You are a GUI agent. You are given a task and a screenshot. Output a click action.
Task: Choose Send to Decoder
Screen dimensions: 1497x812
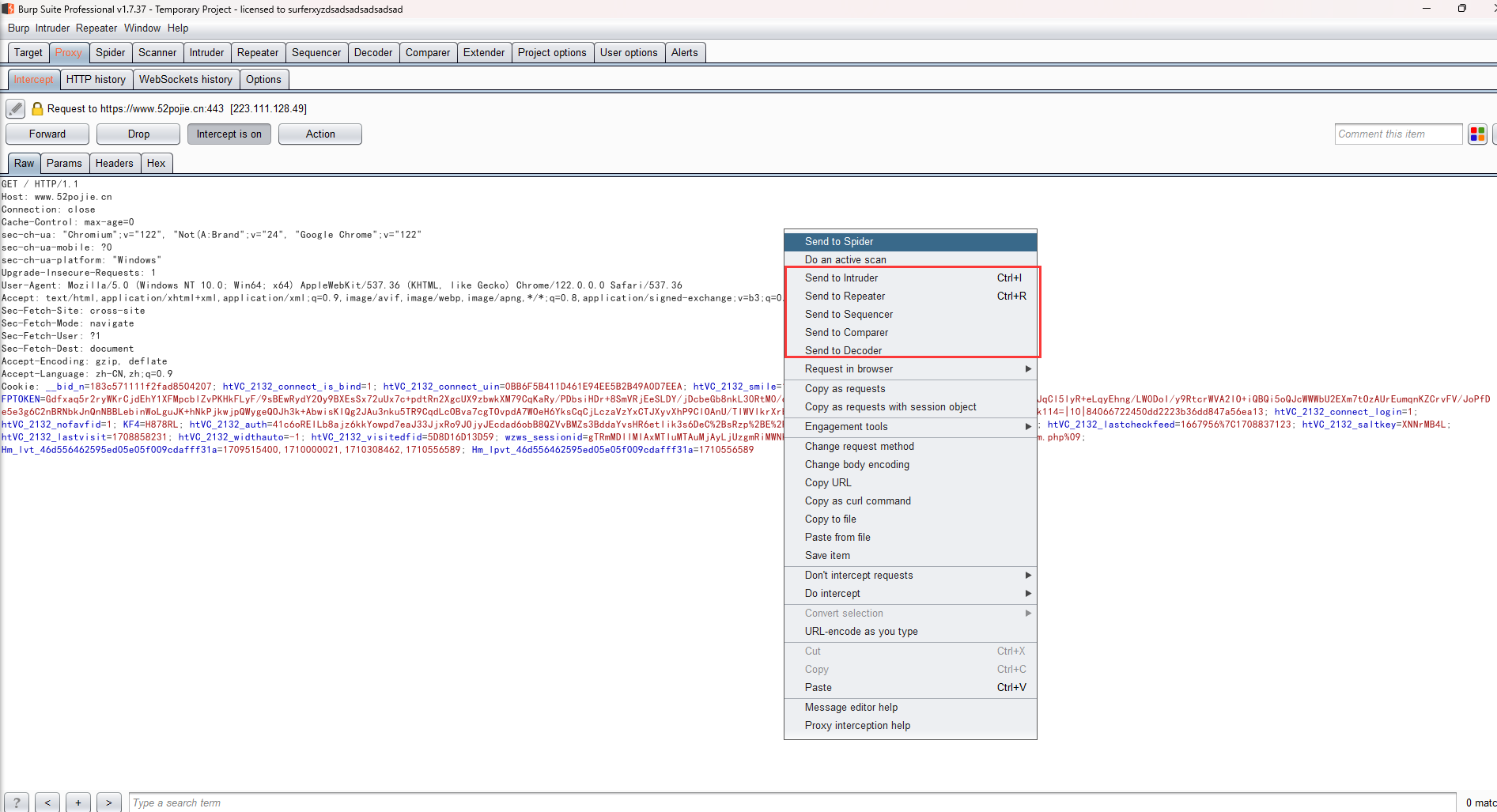click(x=910, y=351)
